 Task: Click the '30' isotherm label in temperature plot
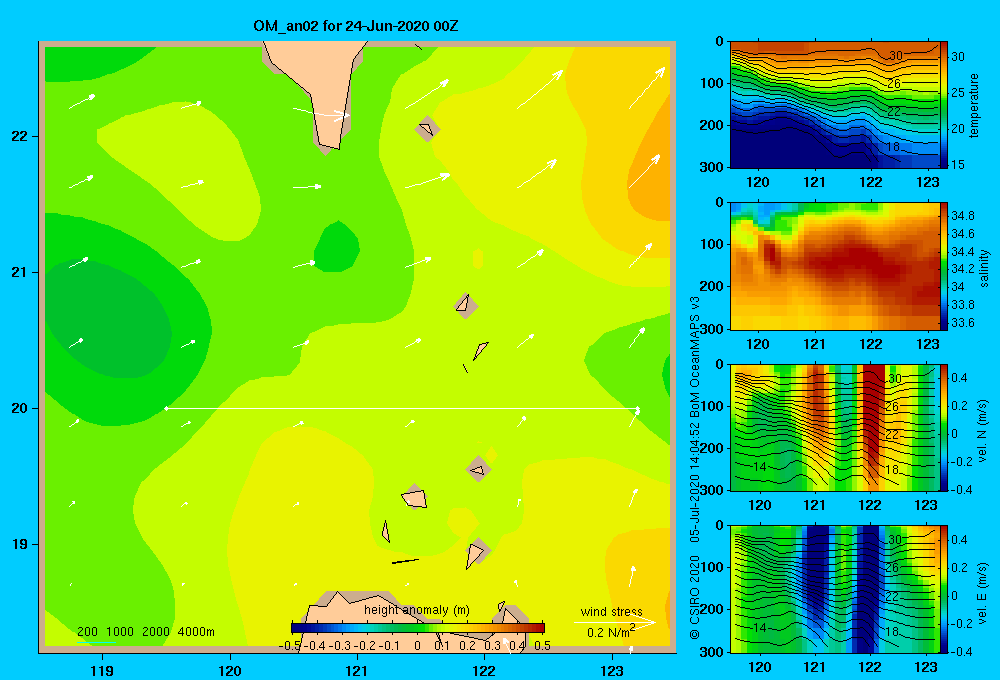click(895, 55)
